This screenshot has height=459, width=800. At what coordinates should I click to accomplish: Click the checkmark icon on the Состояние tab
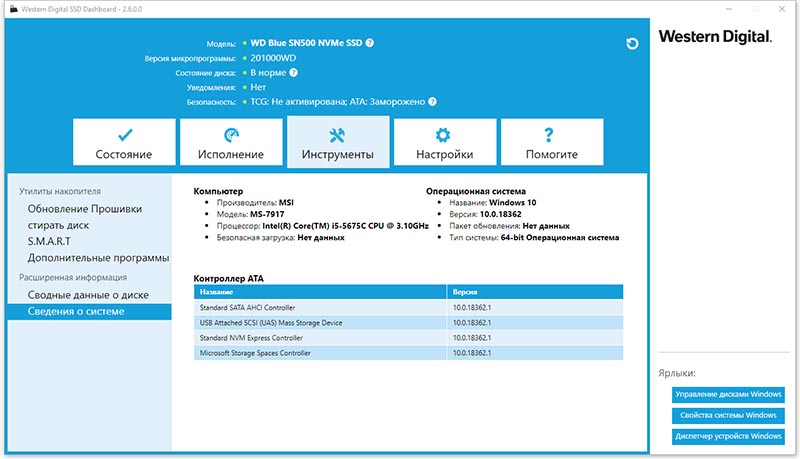(x=125, y=135)
